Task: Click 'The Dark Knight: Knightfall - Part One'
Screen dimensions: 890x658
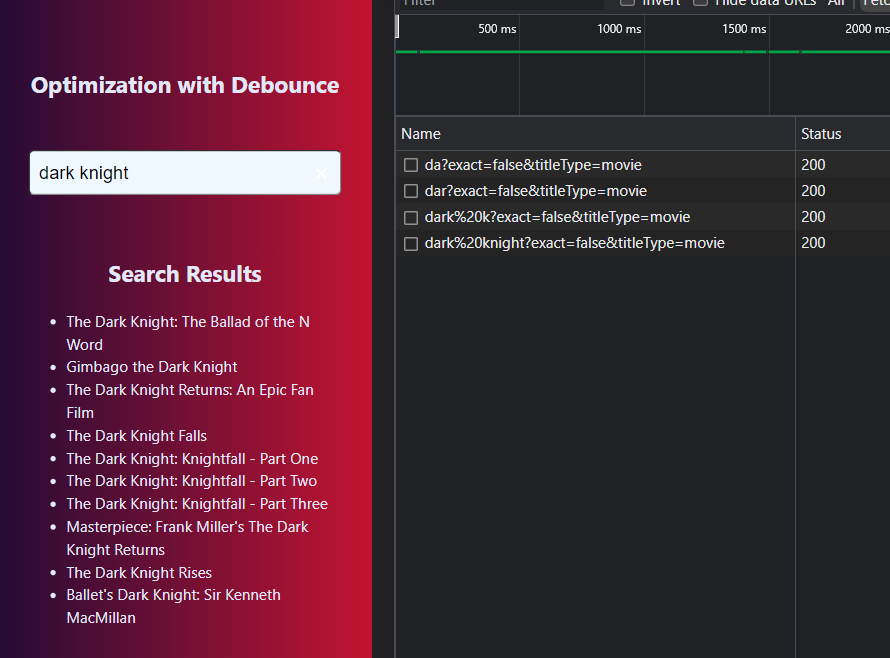Action: 192,459
